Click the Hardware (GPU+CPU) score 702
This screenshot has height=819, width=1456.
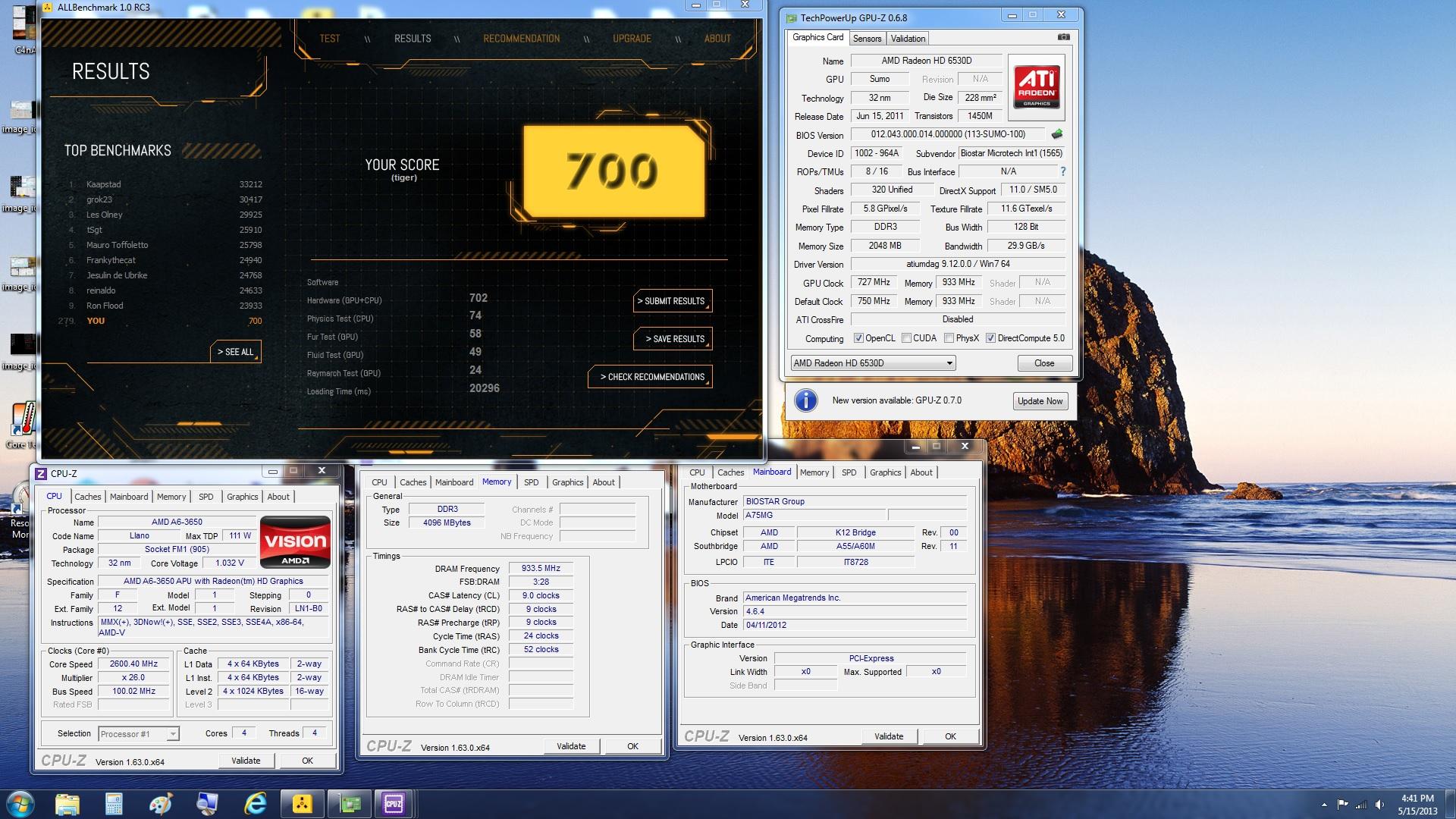pyautogui.click(x=478, y=298)
